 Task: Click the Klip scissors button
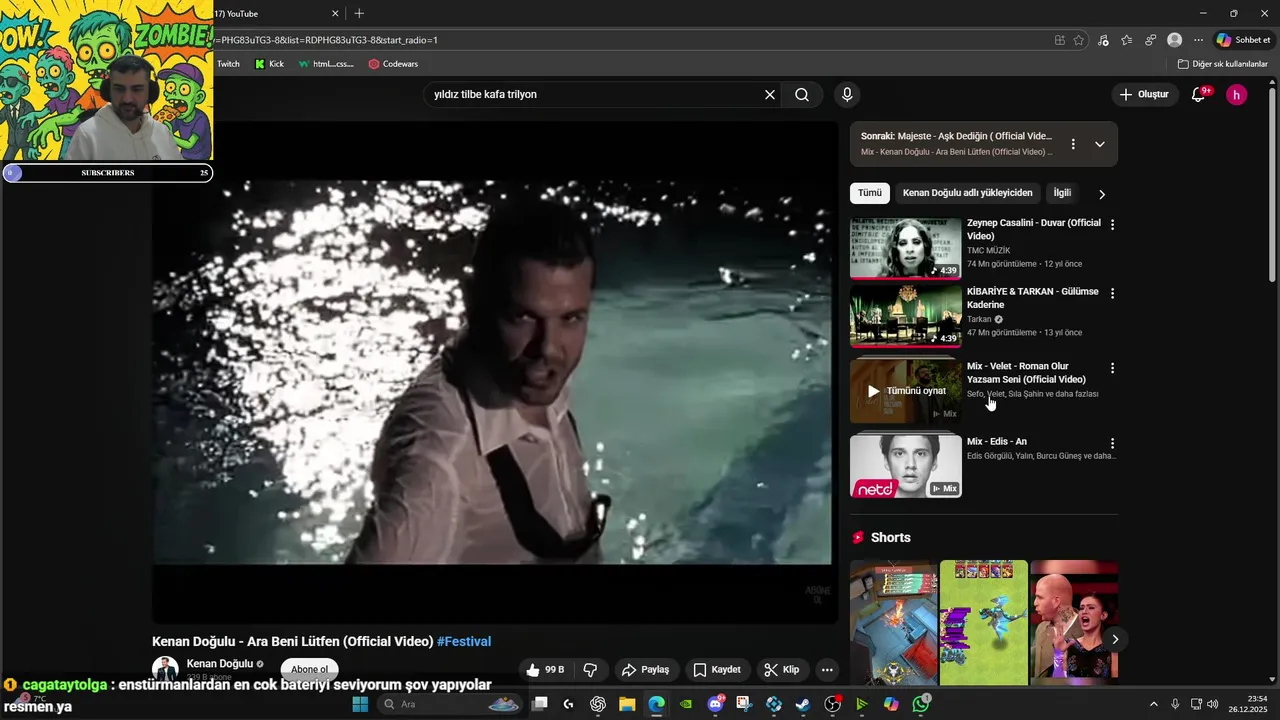click(x=781, y=670)
